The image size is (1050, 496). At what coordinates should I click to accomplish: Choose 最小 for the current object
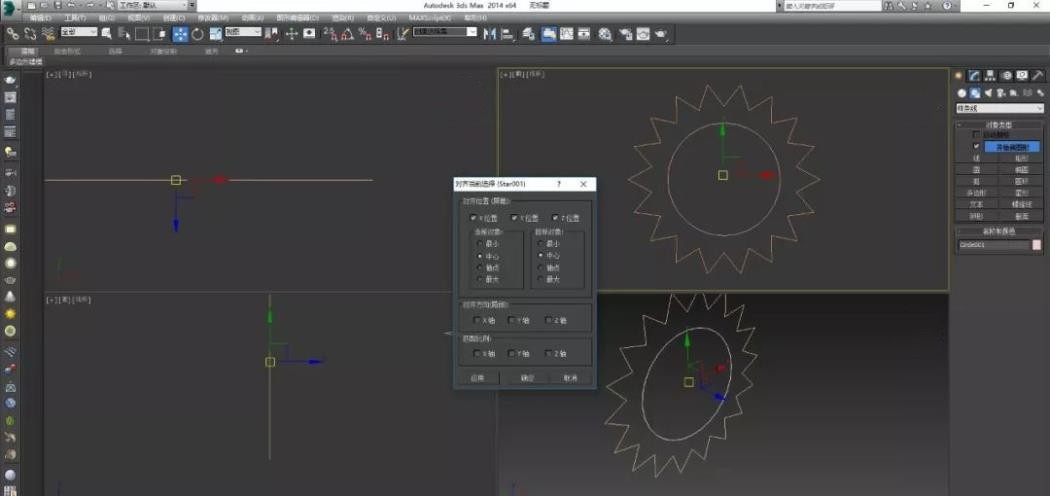point(479,243)
